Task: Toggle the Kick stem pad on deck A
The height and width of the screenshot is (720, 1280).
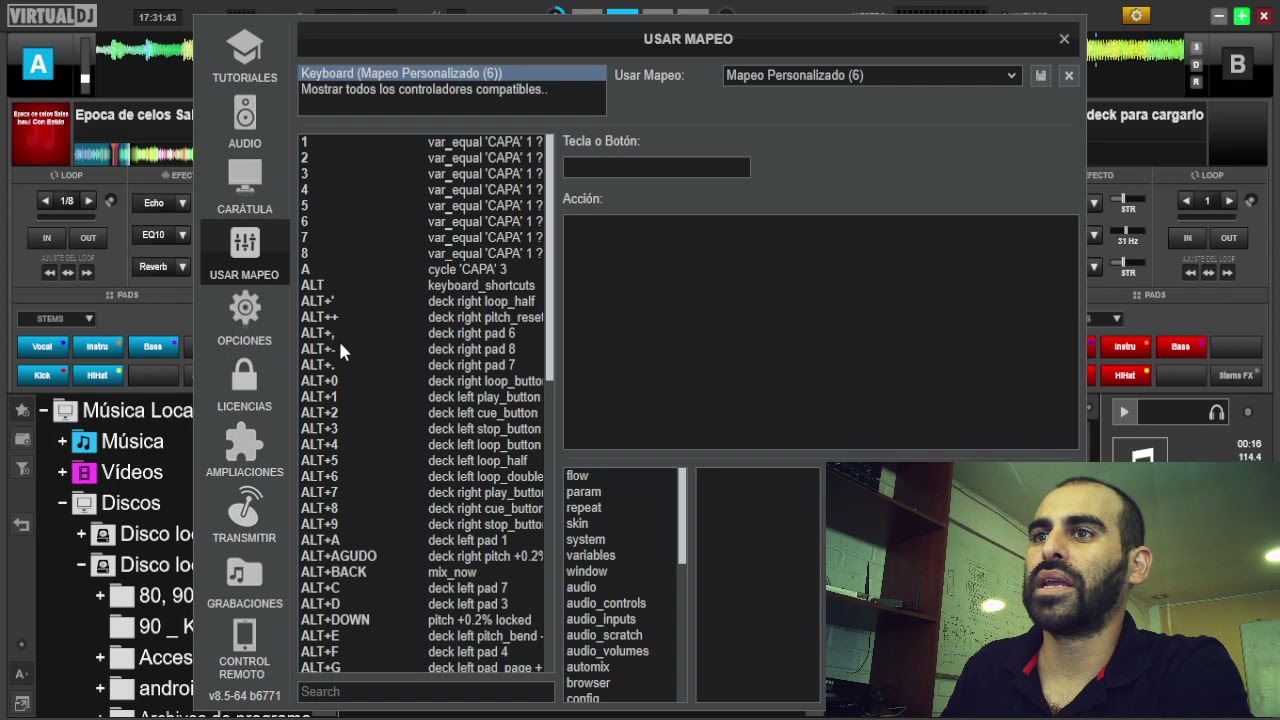Action: (x=42, y=375)
